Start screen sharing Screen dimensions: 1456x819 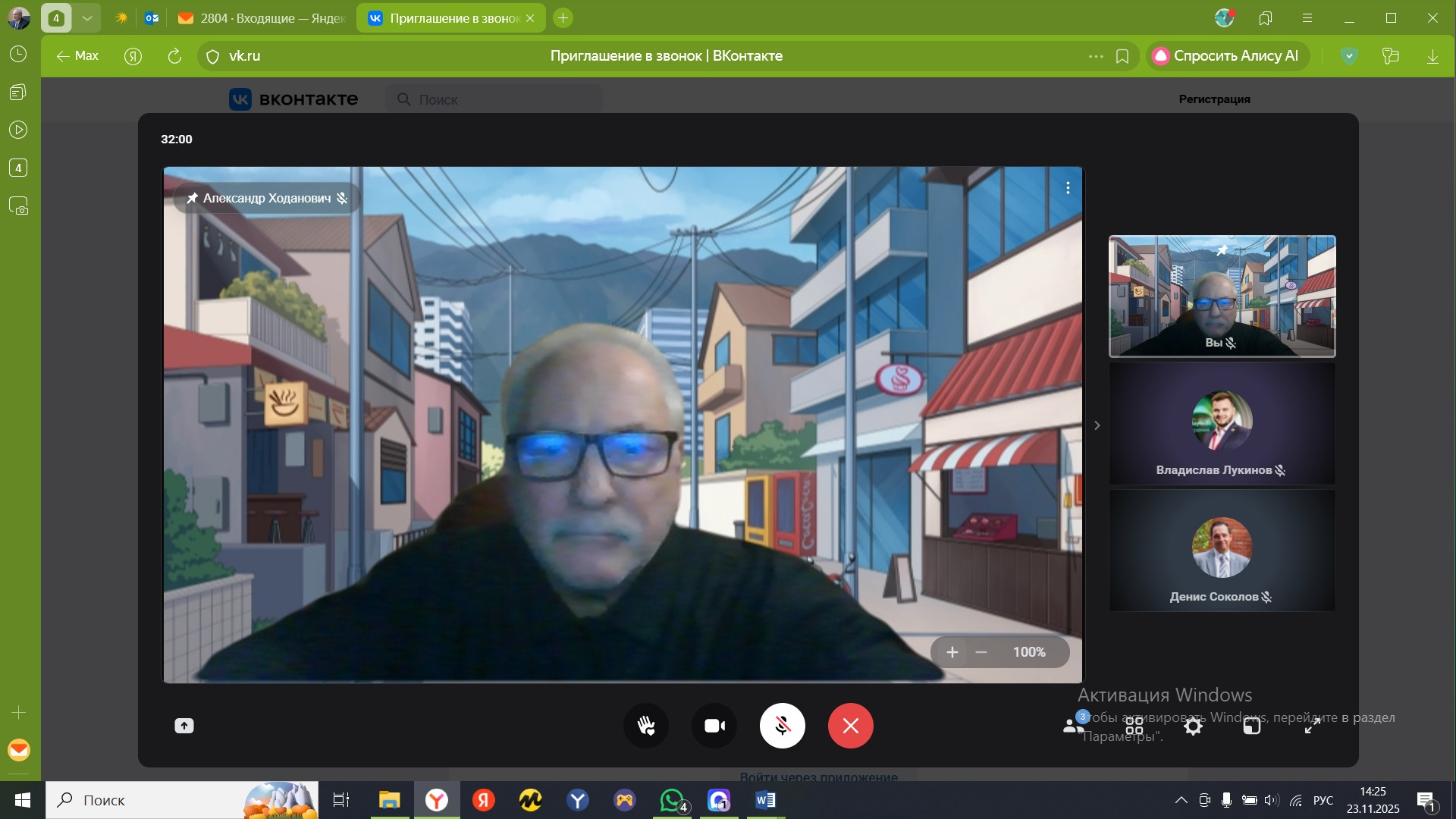pos(184,726)
